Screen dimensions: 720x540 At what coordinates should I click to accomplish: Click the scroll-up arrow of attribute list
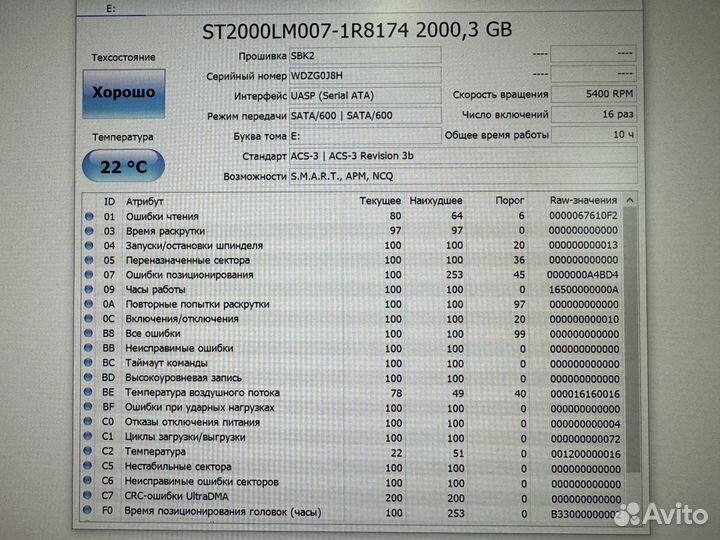click(630, 200)
